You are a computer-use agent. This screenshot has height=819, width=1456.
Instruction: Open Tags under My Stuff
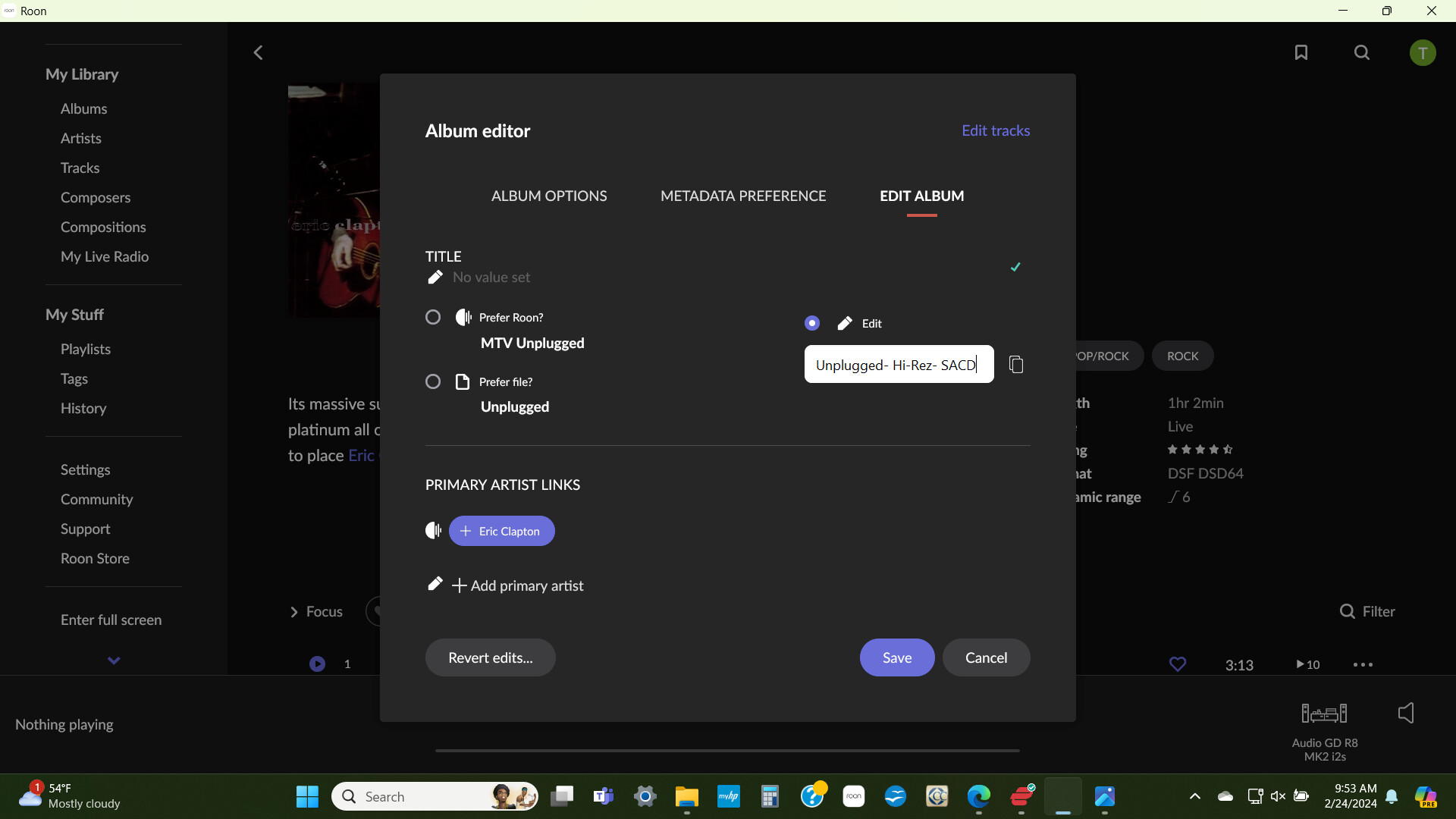pyautogui.click(x=74, y=378)
